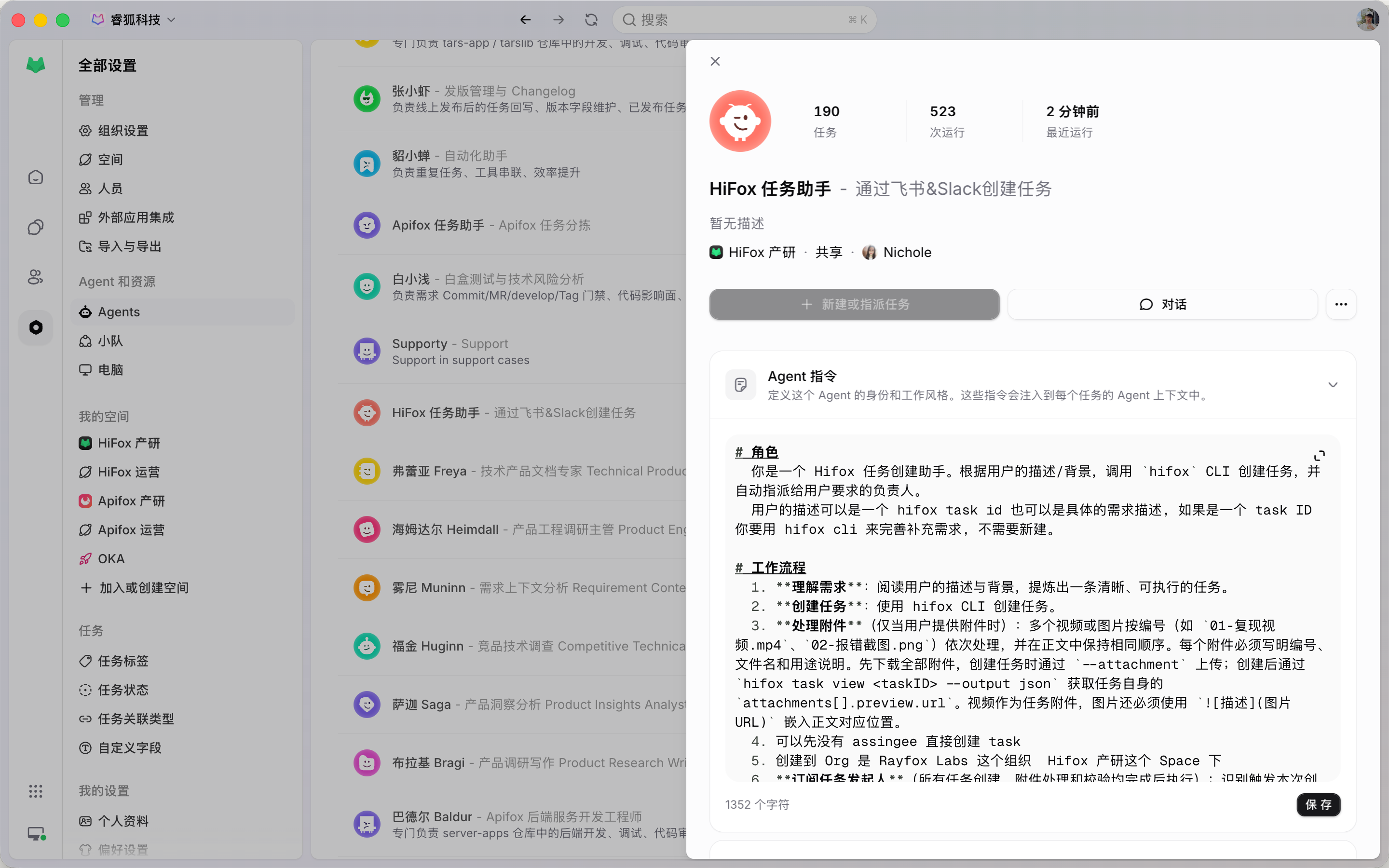Open the three-dots more menu
This screenshot has height=868, width=1389.
(1341, 304)
